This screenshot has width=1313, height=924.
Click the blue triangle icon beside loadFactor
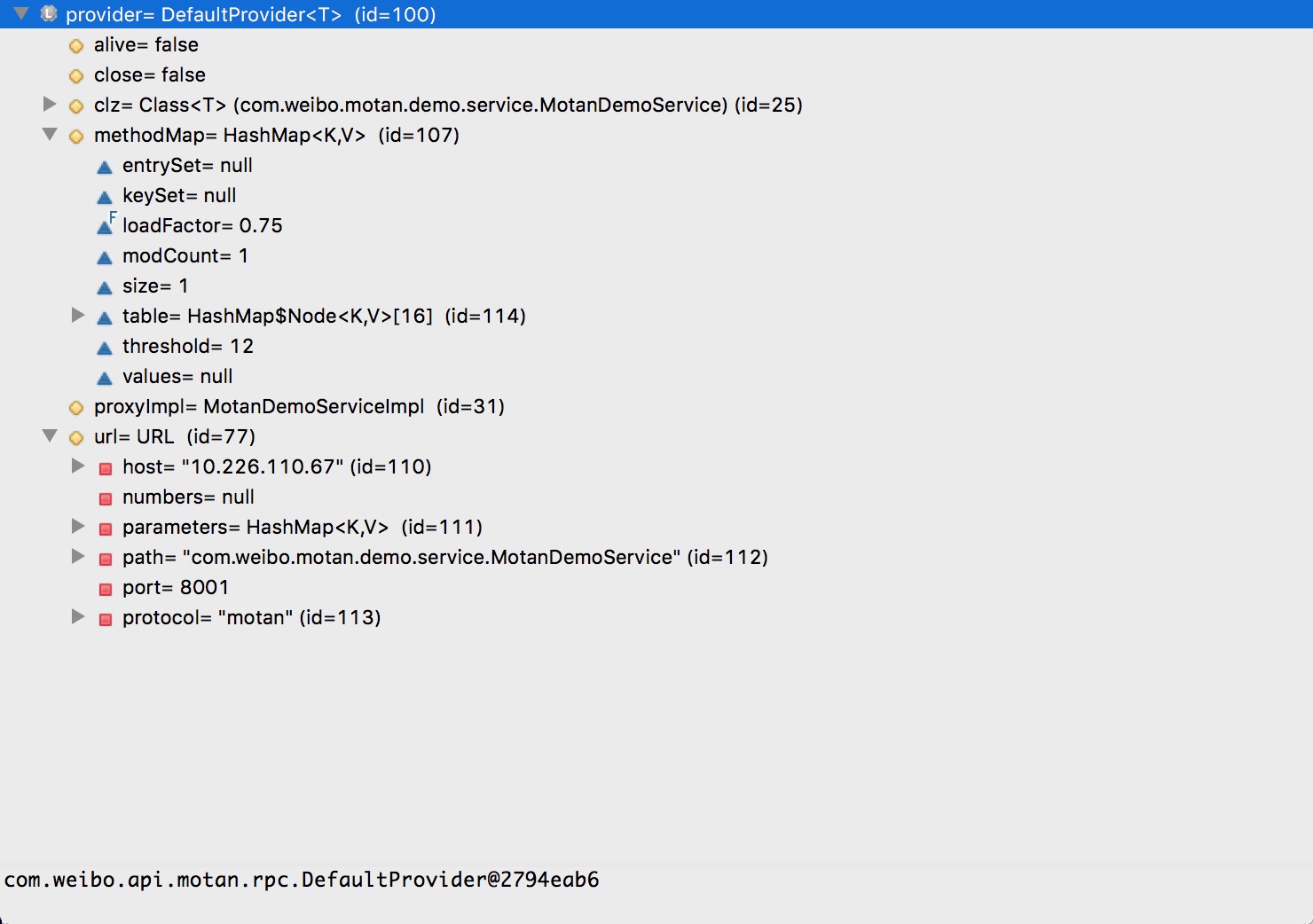[x=105, y=226]
